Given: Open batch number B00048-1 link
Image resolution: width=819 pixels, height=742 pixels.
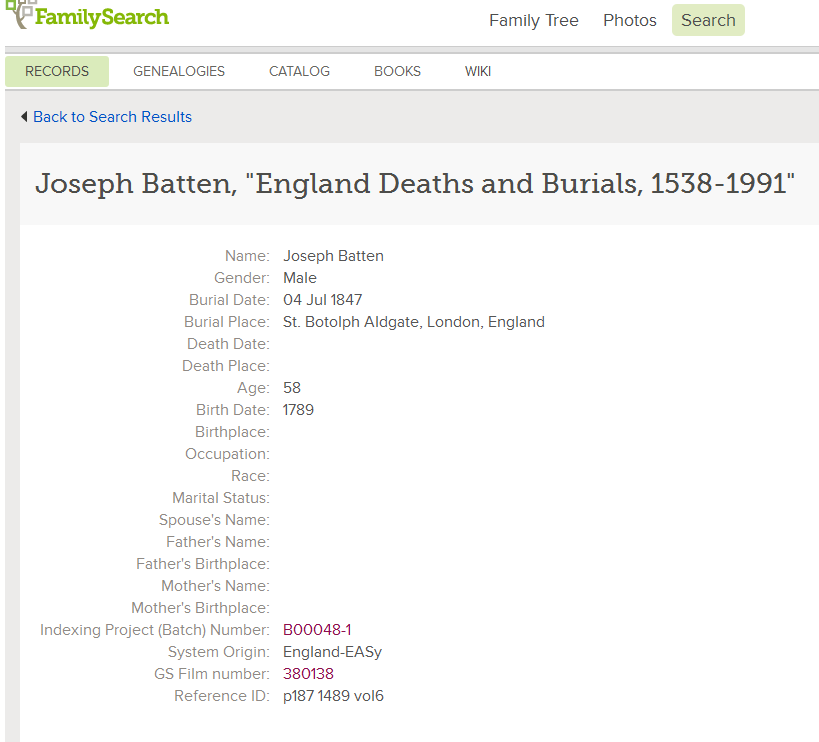Looking at the screenshot, I should coord(317,630).
